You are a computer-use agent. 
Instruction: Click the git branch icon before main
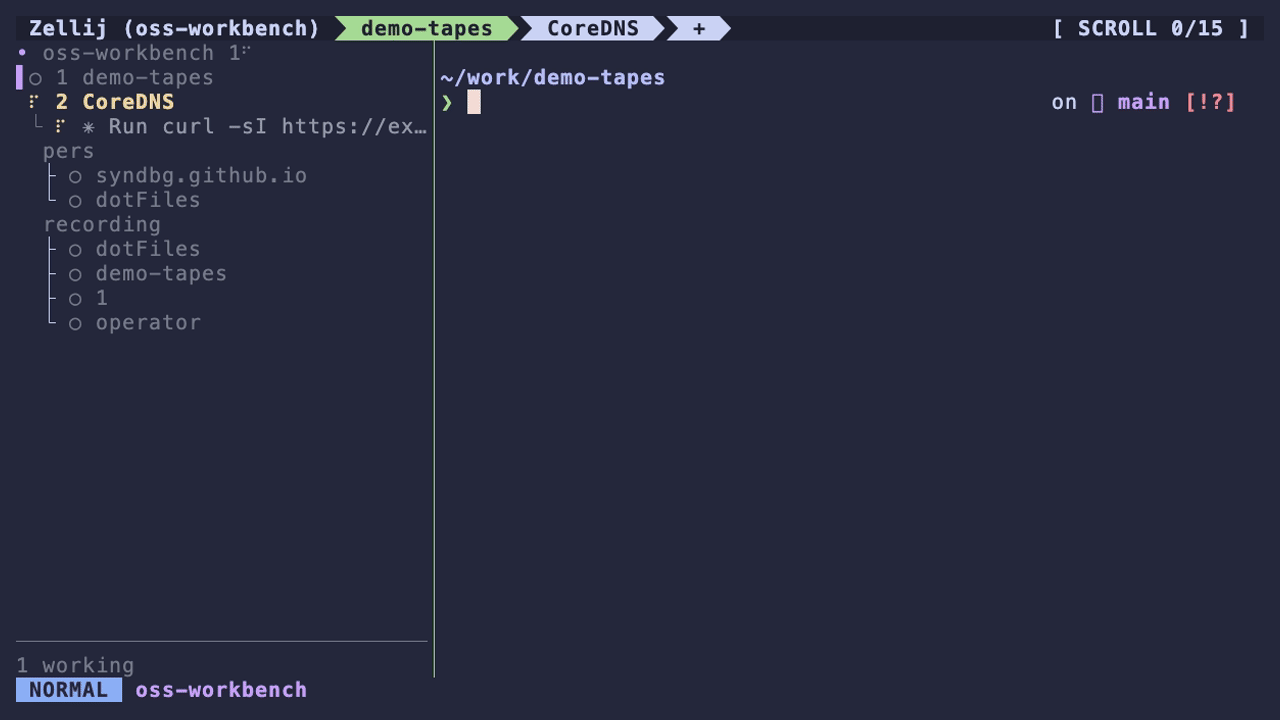[x=1097, y=102]
